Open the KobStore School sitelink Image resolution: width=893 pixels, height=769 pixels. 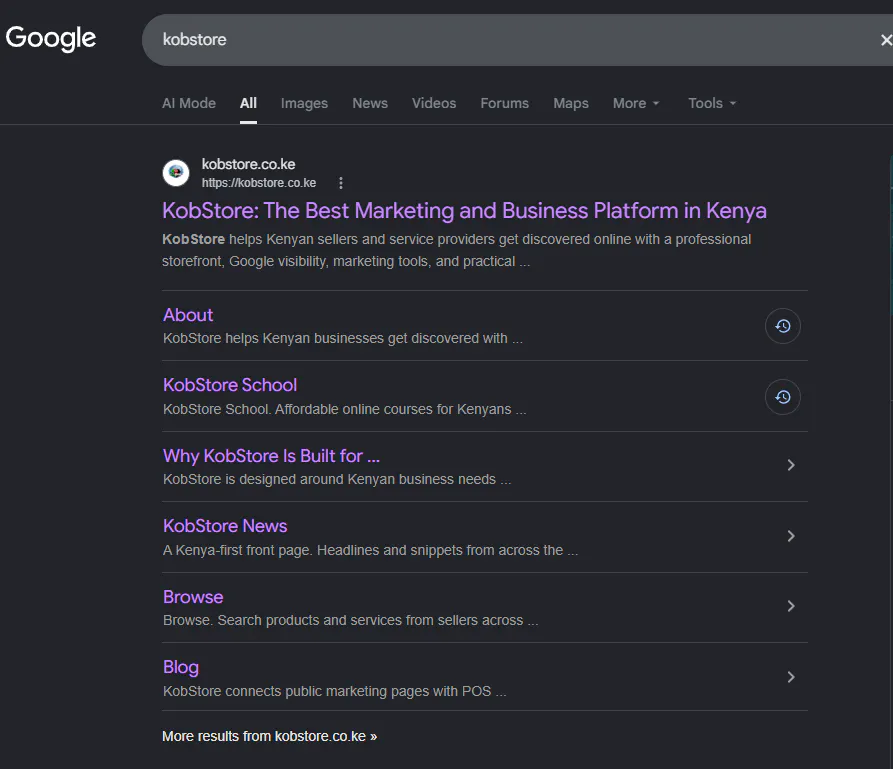coord(230,385)
